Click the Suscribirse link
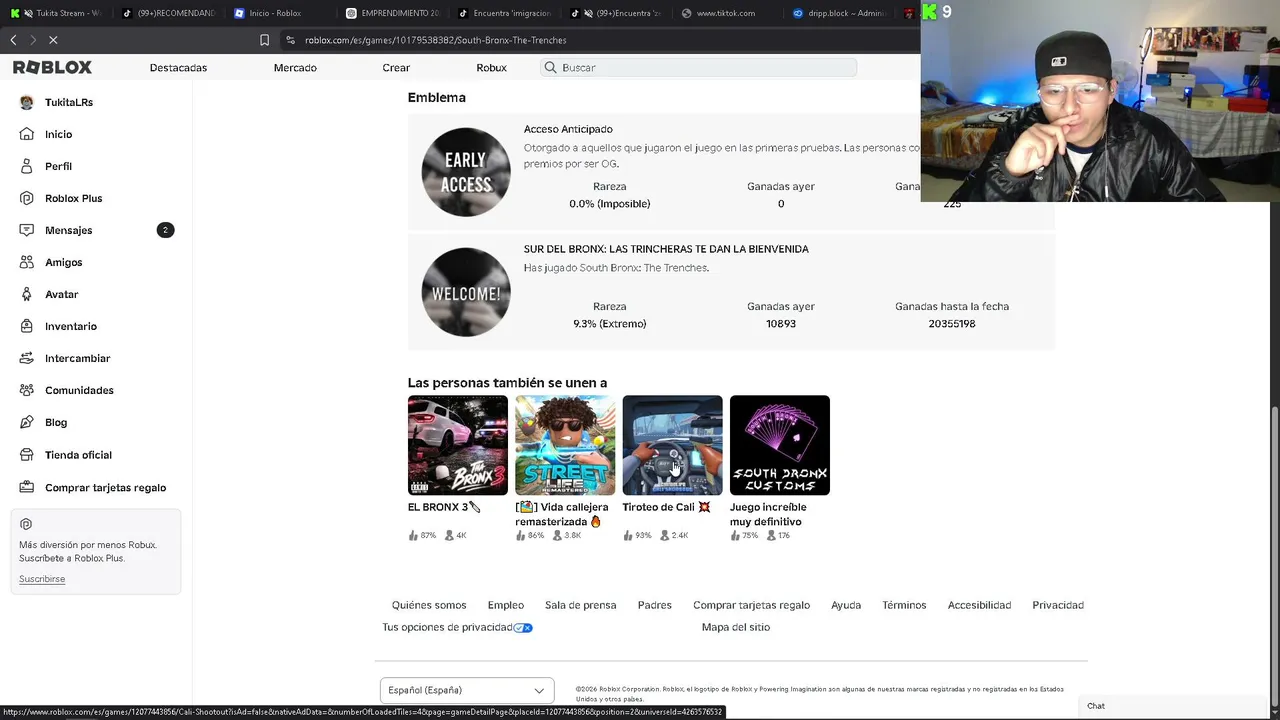The height and width of the screenshot is (720, 1280). tap(42, 579)
